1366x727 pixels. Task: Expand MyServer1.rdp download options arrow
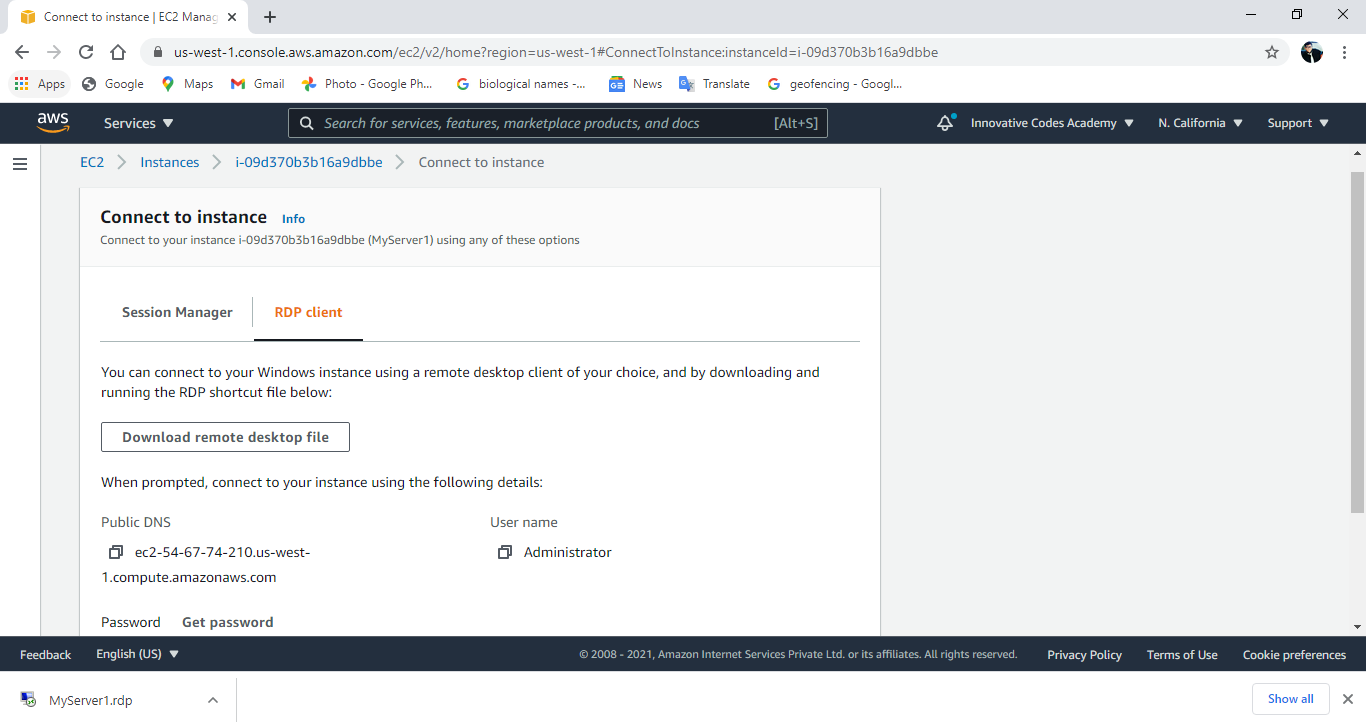point(212,700)
